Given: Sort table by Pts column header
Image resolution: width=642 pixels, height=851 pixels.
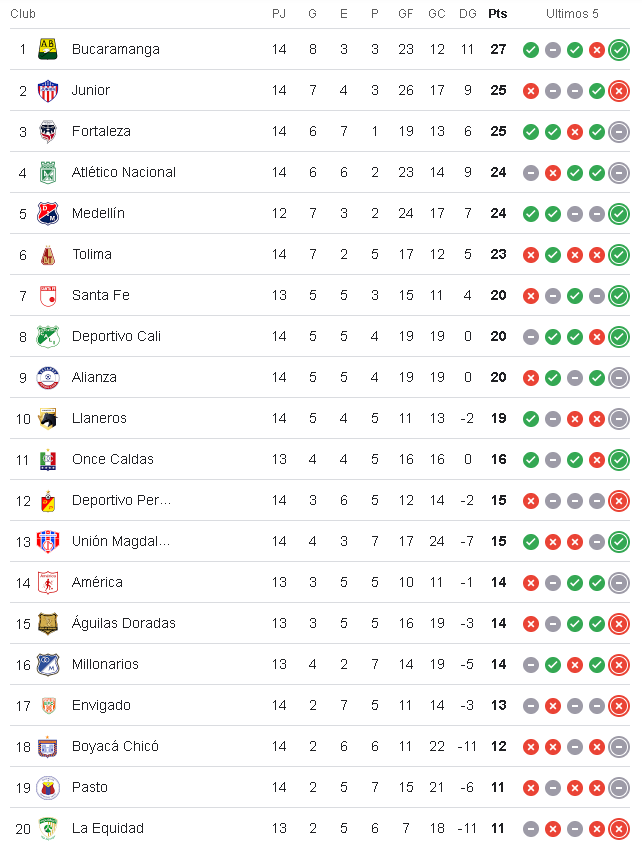Looking at the screenshot, I should pos(498,13).
